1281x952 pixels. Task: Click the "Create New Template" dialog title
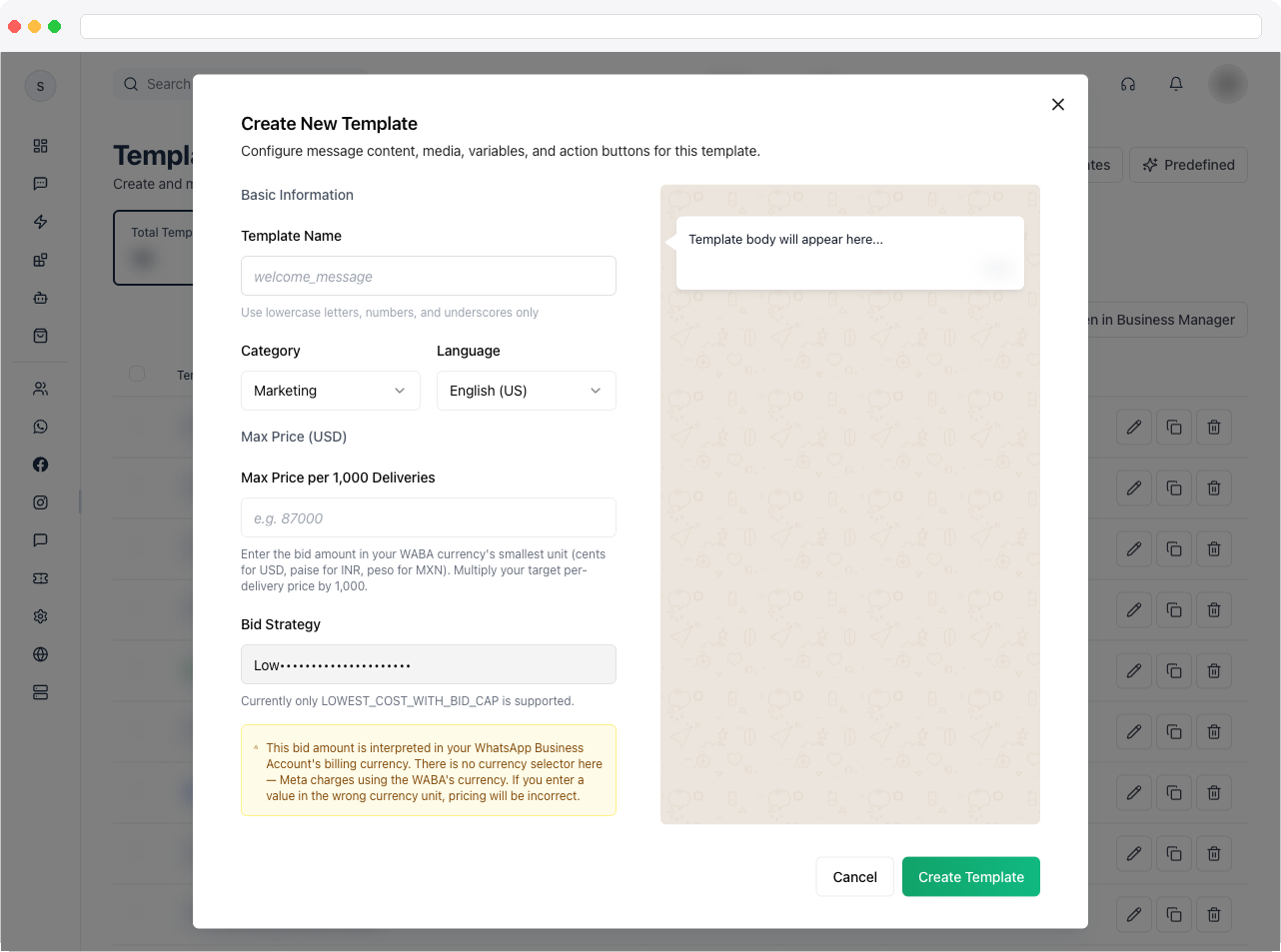pyautogui.click(x=329, y=124)
